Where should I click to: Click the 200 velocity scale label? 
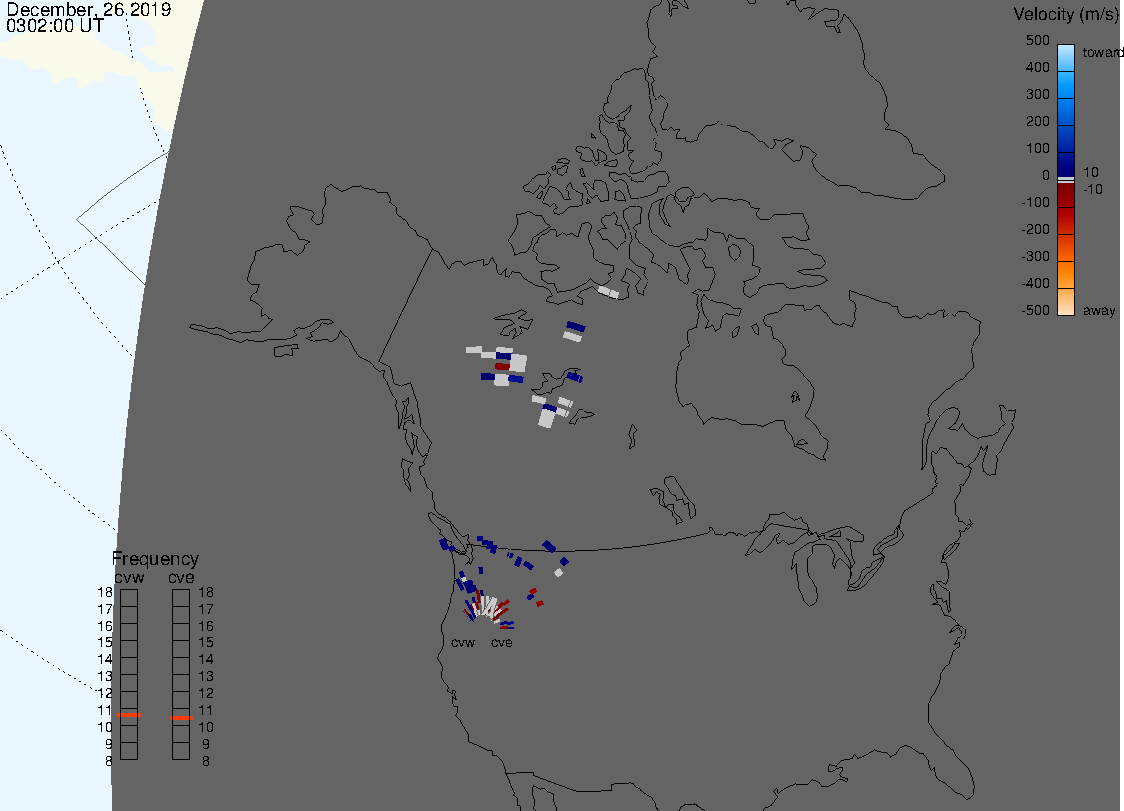point(1037,121)
